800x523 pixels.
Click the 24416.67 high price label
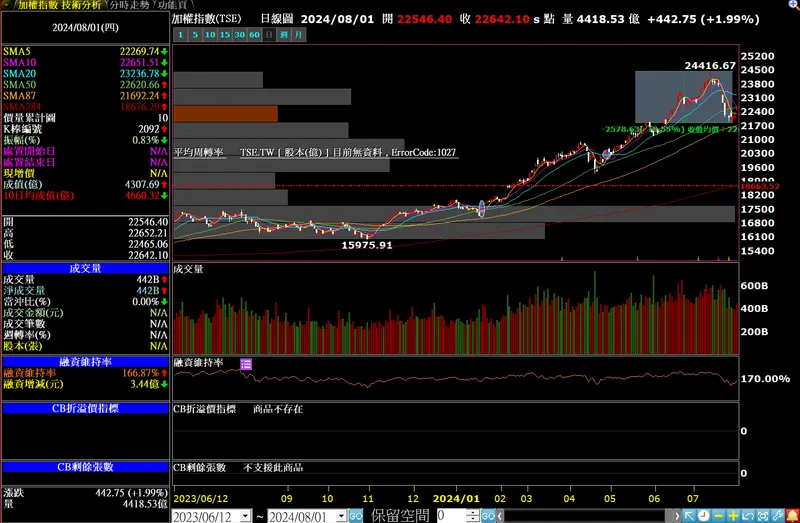tap(710, 66)
